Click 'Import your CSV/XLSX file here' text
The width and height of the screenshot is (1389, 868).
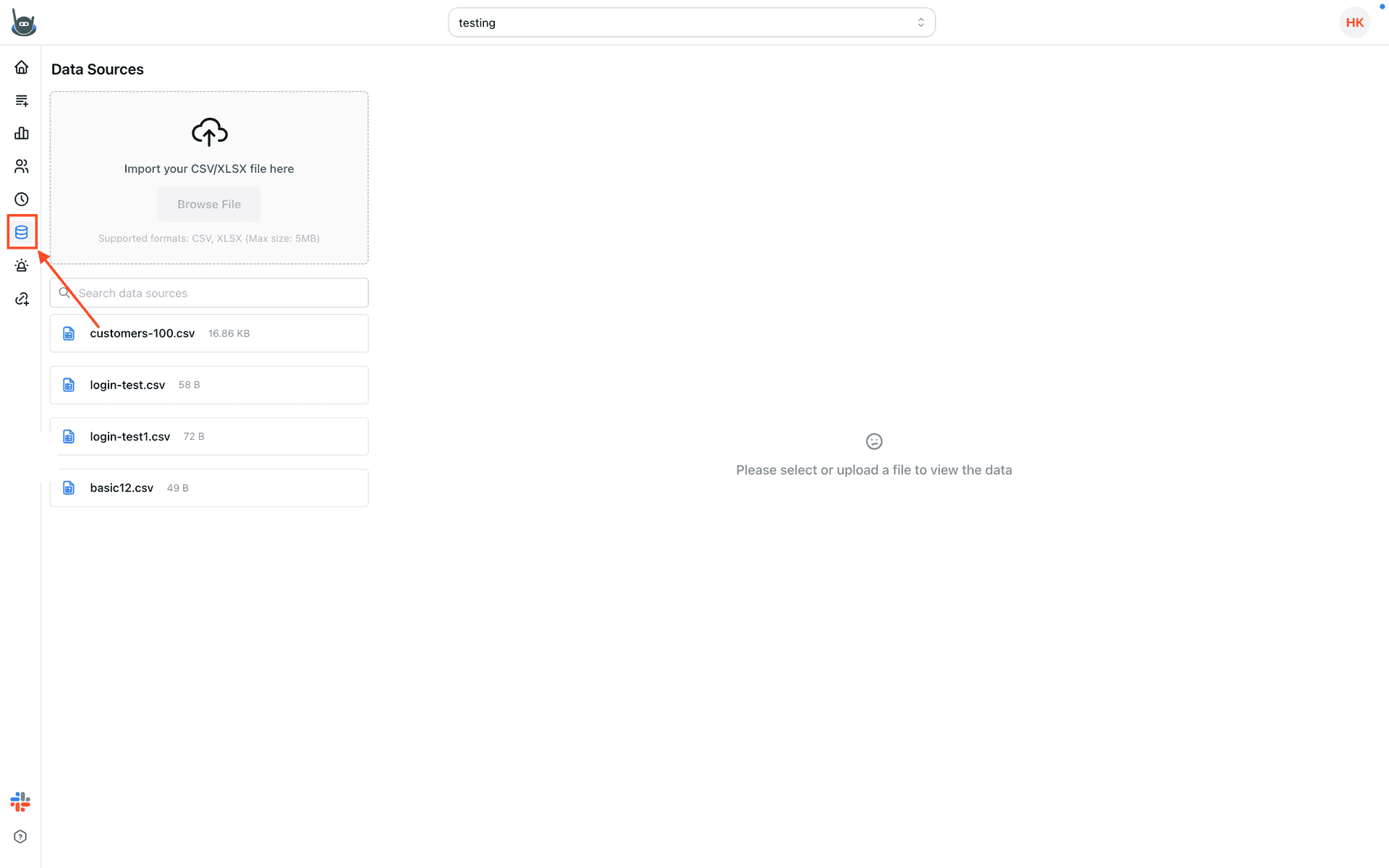pyautogui.click(x=209, y=169)
